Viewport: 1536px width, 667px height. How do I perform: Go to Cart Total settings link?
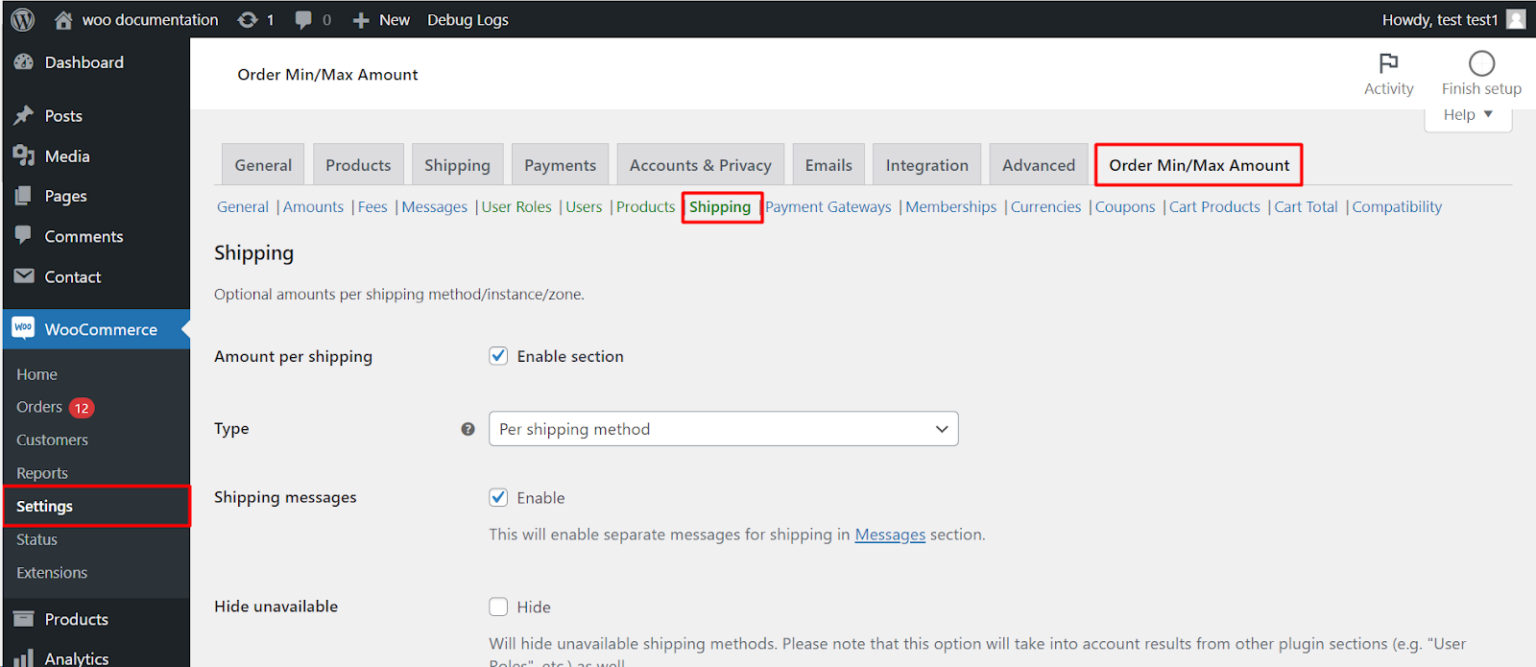pos(1306,206)
